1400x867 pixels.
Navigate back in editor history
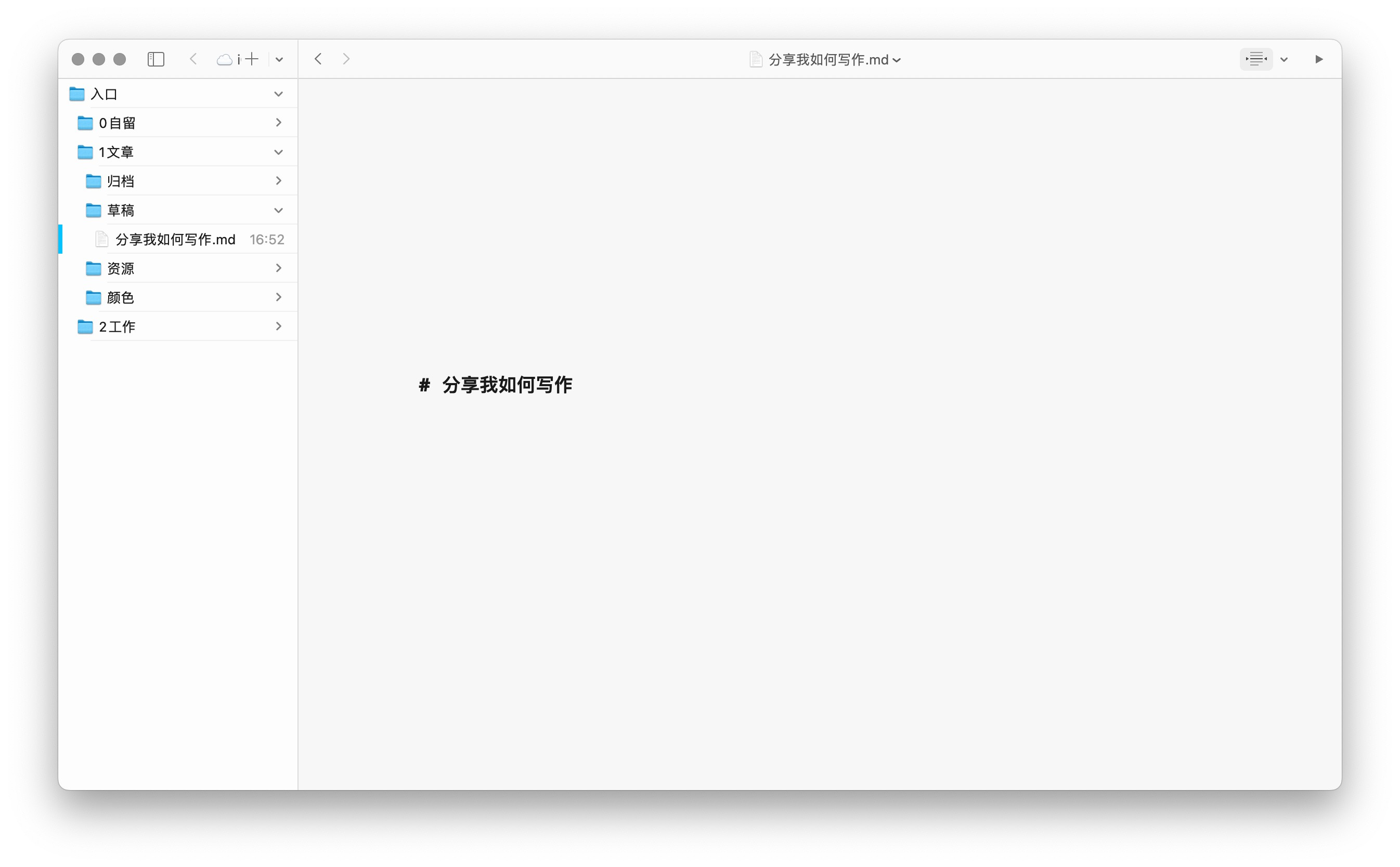318,59
